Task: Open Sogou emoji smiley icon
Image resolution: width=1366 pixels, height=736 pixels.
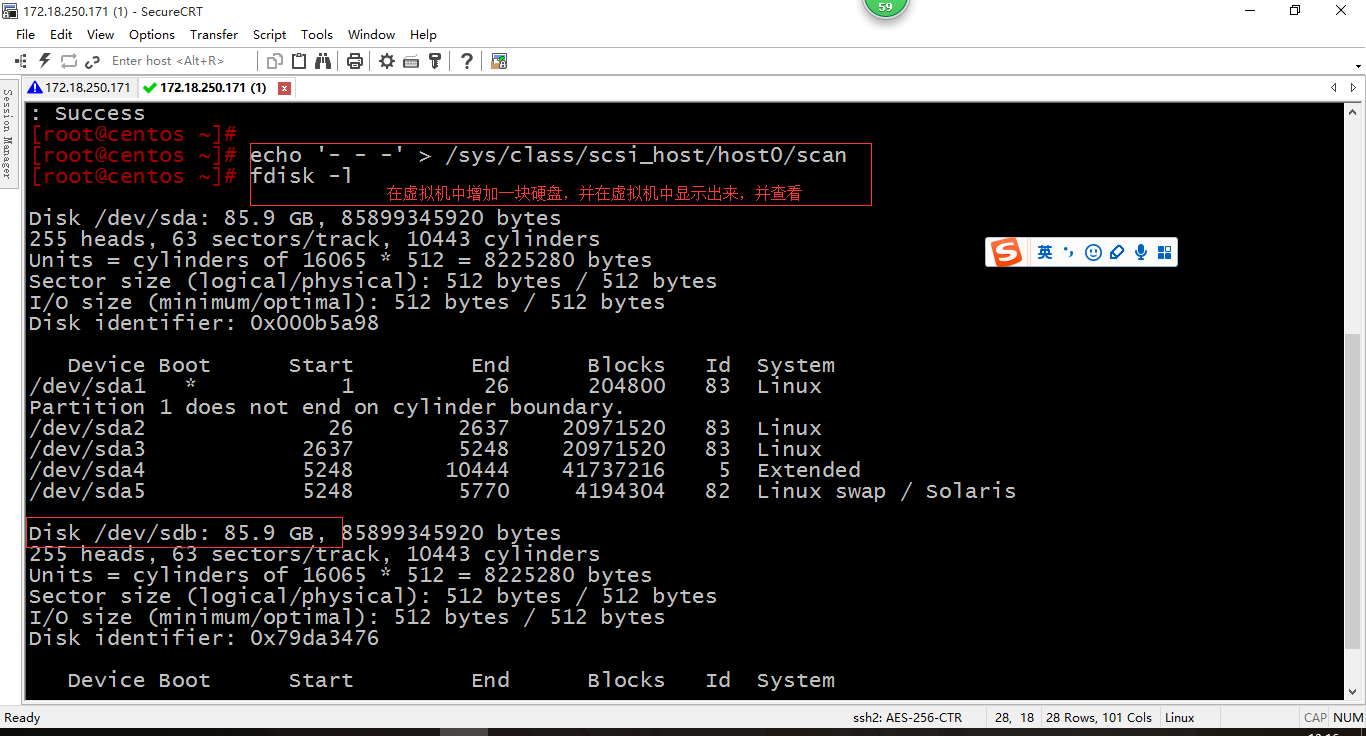Action: 1093,252
